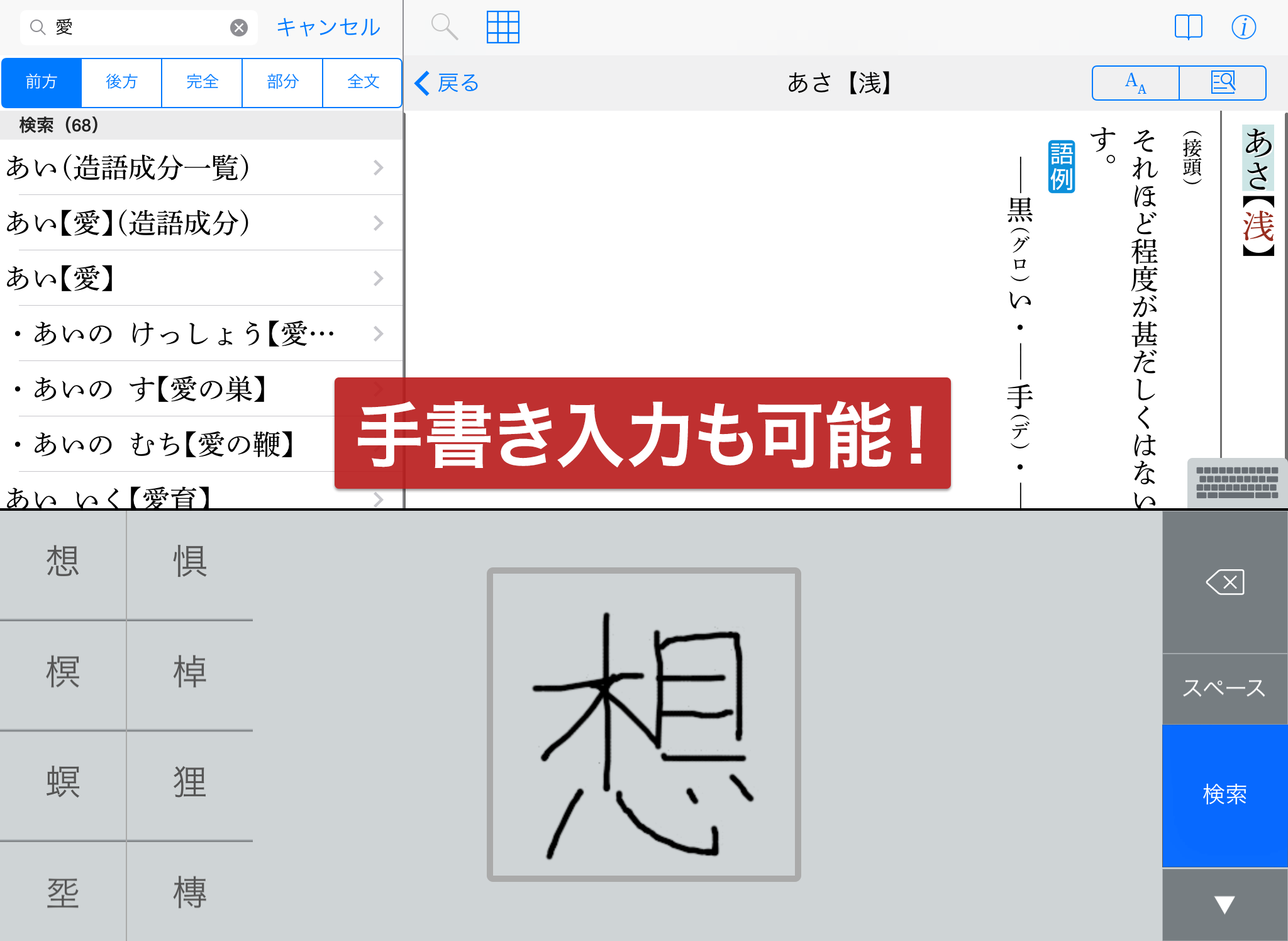The height and width of the screenshot is (941, 1288).
Task: Switch to 全文 full-text search
Action: [363, 82]
